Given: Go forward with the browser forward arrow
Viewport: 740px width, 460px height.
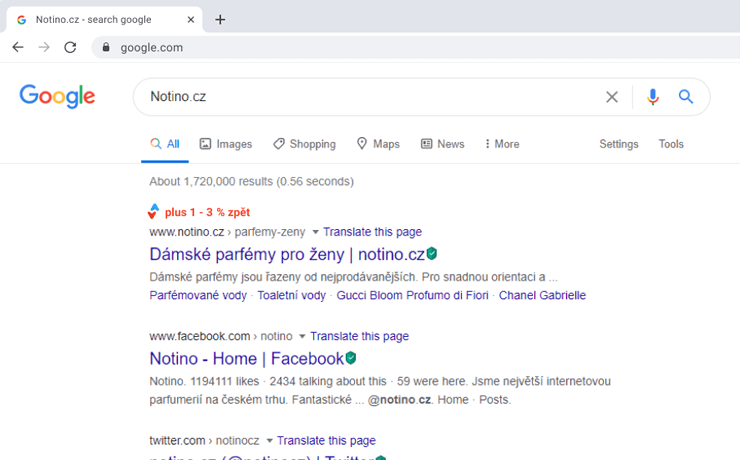Looking at the screenshot, I should coord(44,47).
